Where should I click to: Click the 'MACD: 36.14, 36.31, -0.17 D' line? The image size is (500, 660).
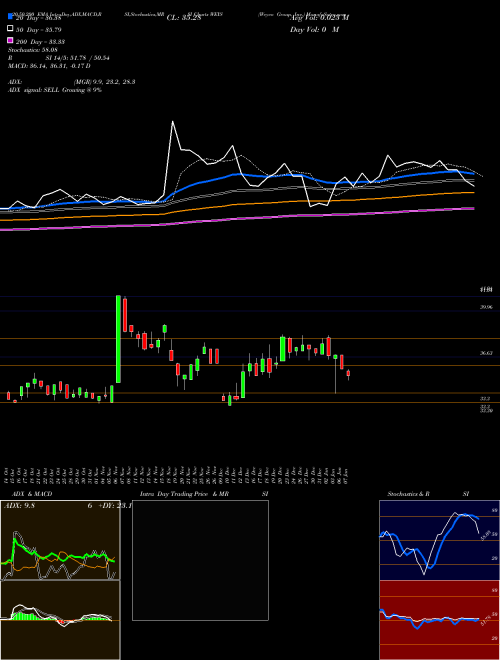(49, 66)
